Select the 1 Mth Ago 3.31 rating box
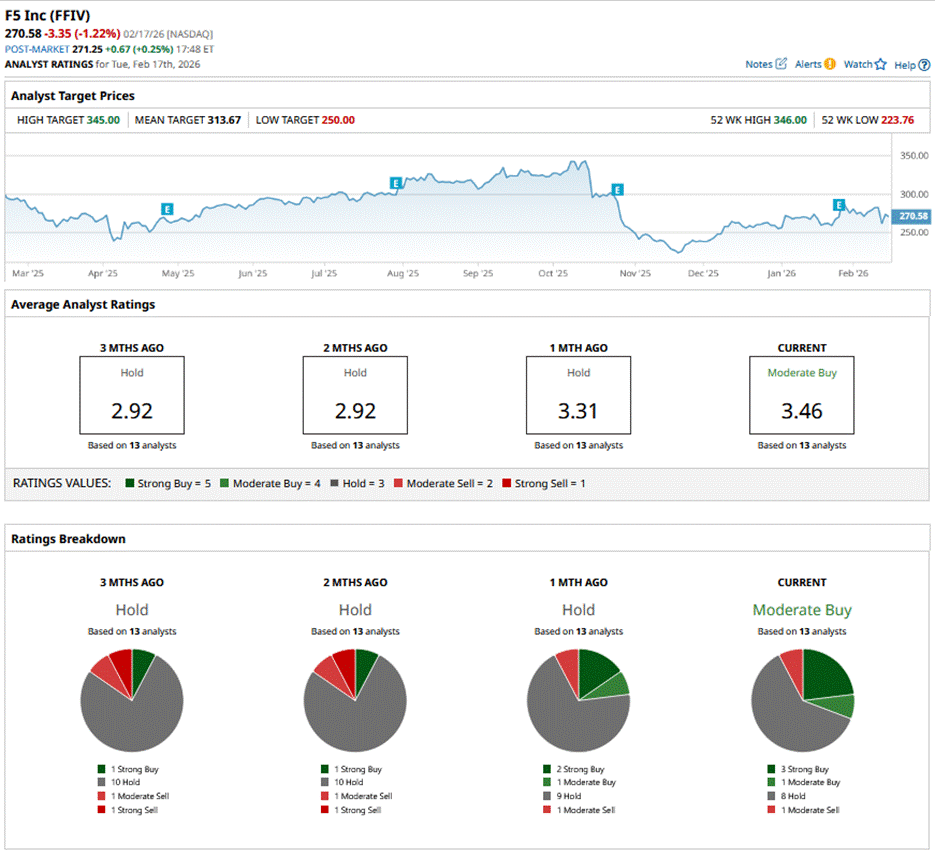The image size is (935, 854). tap(578, 395)
